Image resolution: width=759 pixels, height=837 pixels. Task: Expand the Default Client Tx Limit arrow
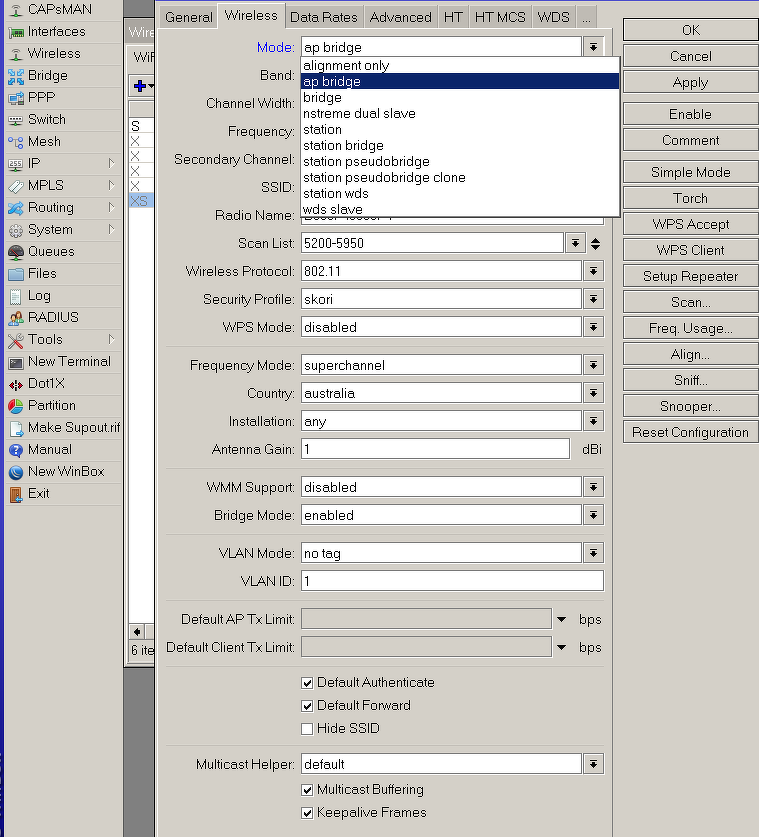point(562,648)
